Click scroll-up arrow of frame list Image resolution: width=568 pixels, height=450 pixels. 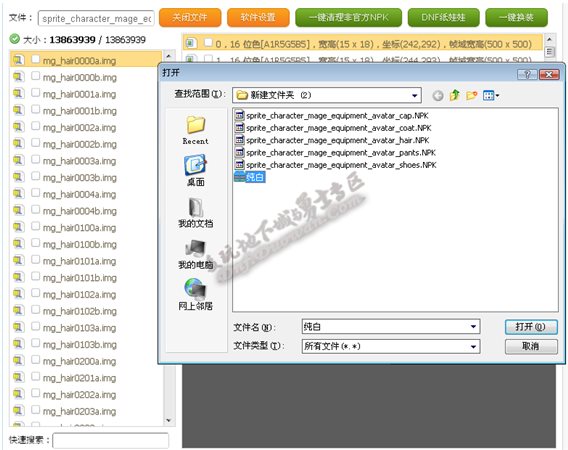point(549,39)
